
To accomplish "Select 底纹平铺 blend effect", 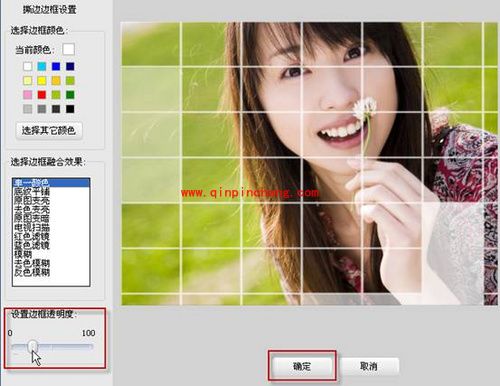I will (51, 191).
